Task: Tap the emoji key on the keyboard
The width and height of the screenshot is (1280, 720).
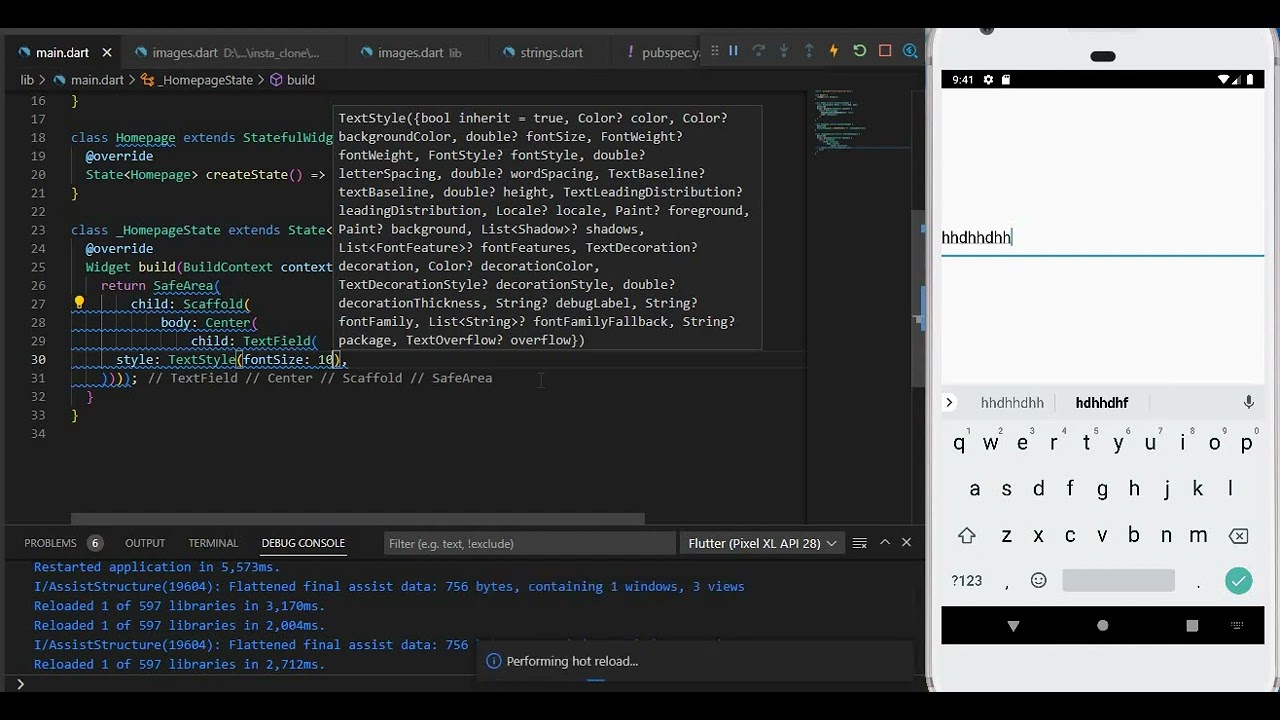Action: (x=1039, y=580)
